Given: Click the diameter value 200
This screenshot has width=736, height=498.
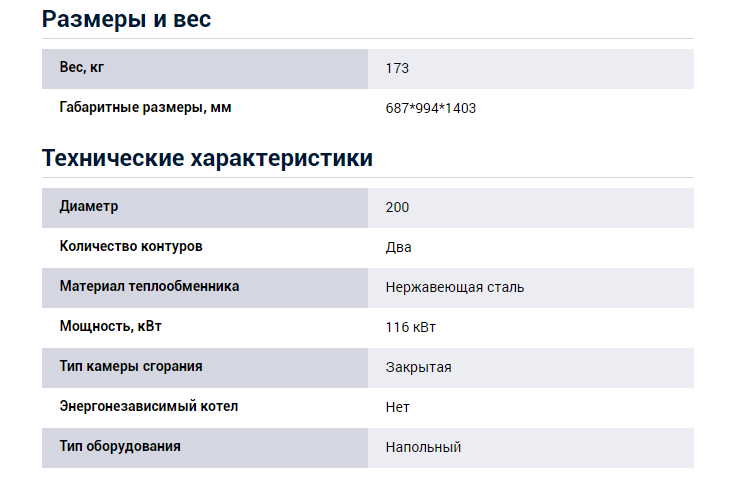Looking at the screenshot, I should 397,207.
